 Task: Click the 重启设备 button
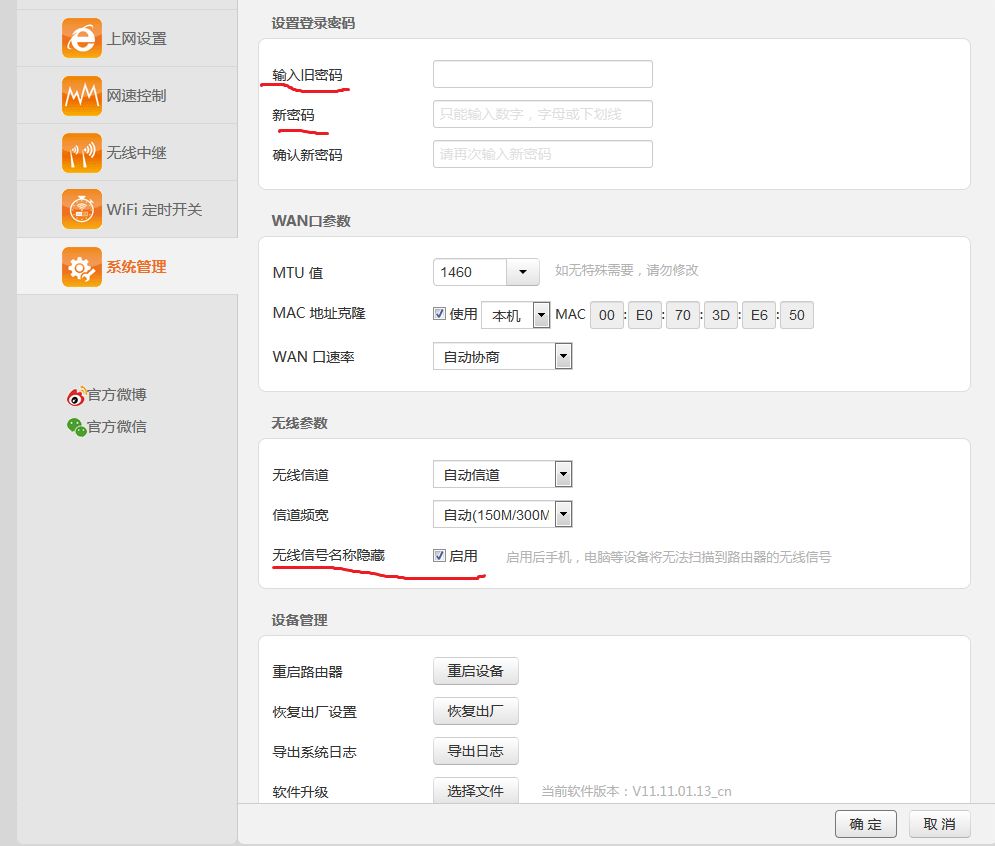[x=475, y=671]
